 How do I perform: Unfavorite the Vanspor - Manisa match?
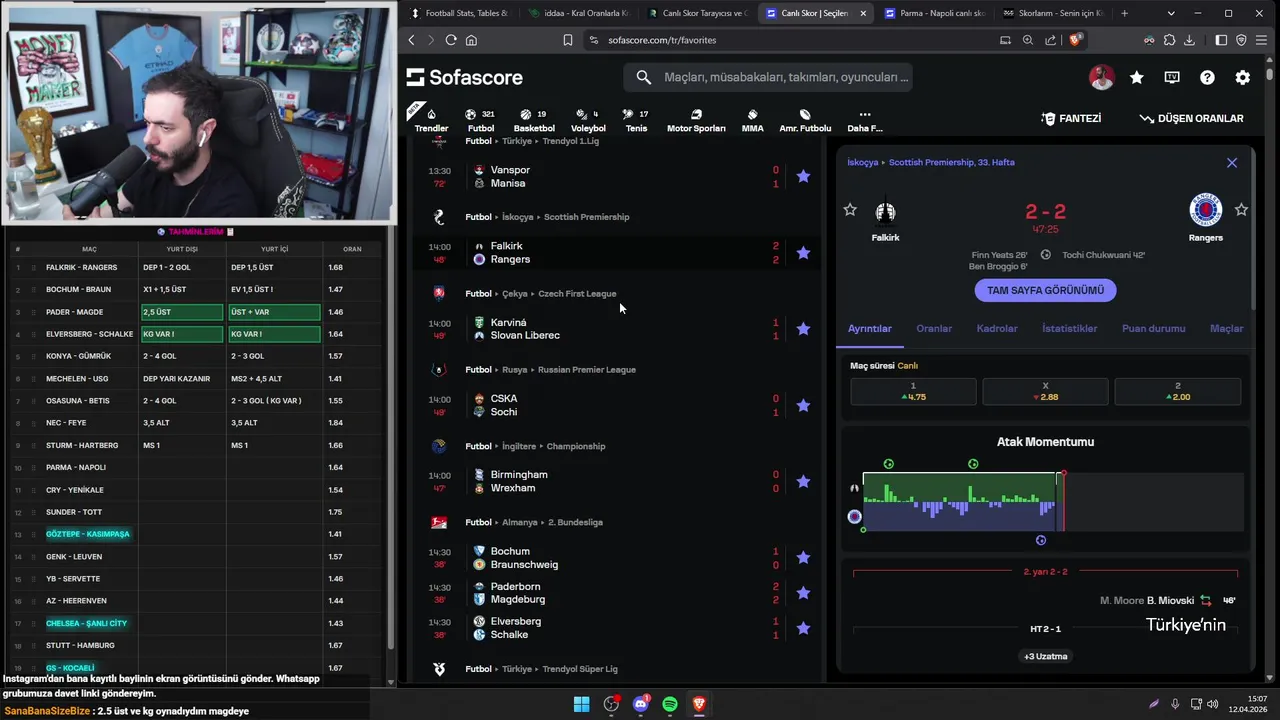click(x=803, y=176)
